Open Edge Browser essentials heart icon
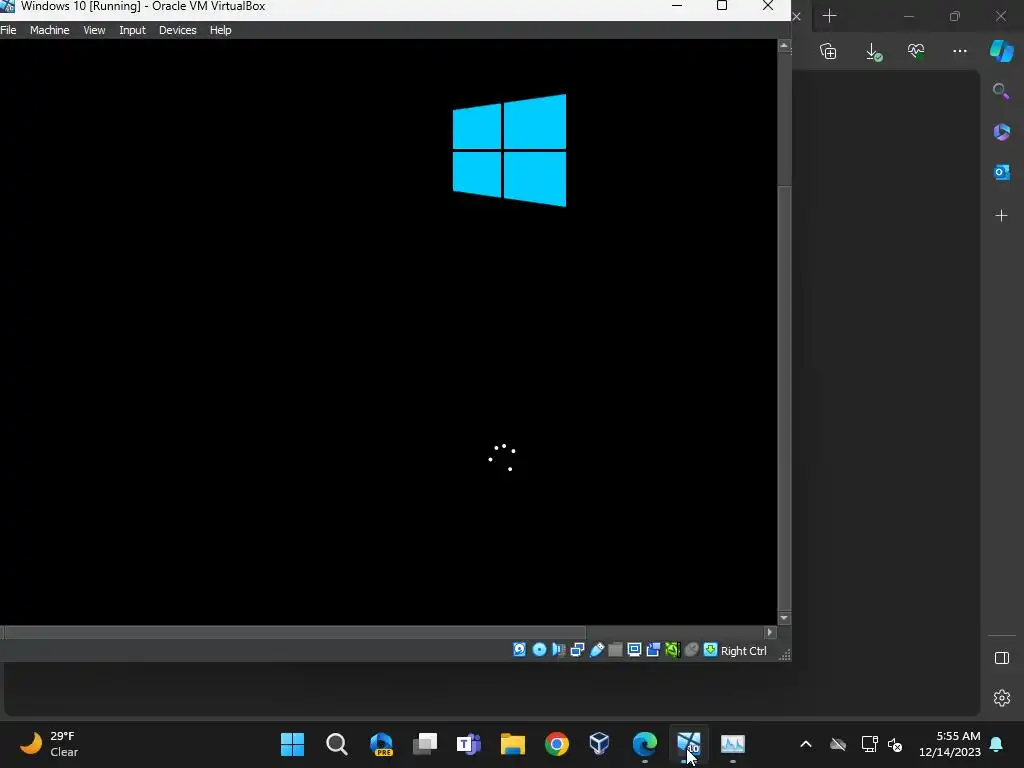 coord(916,51)
